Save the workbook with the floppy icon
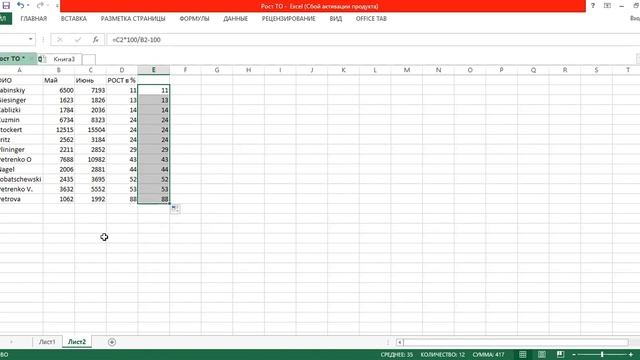This screenshot has height=360, width=640. [x=6, y=5]
